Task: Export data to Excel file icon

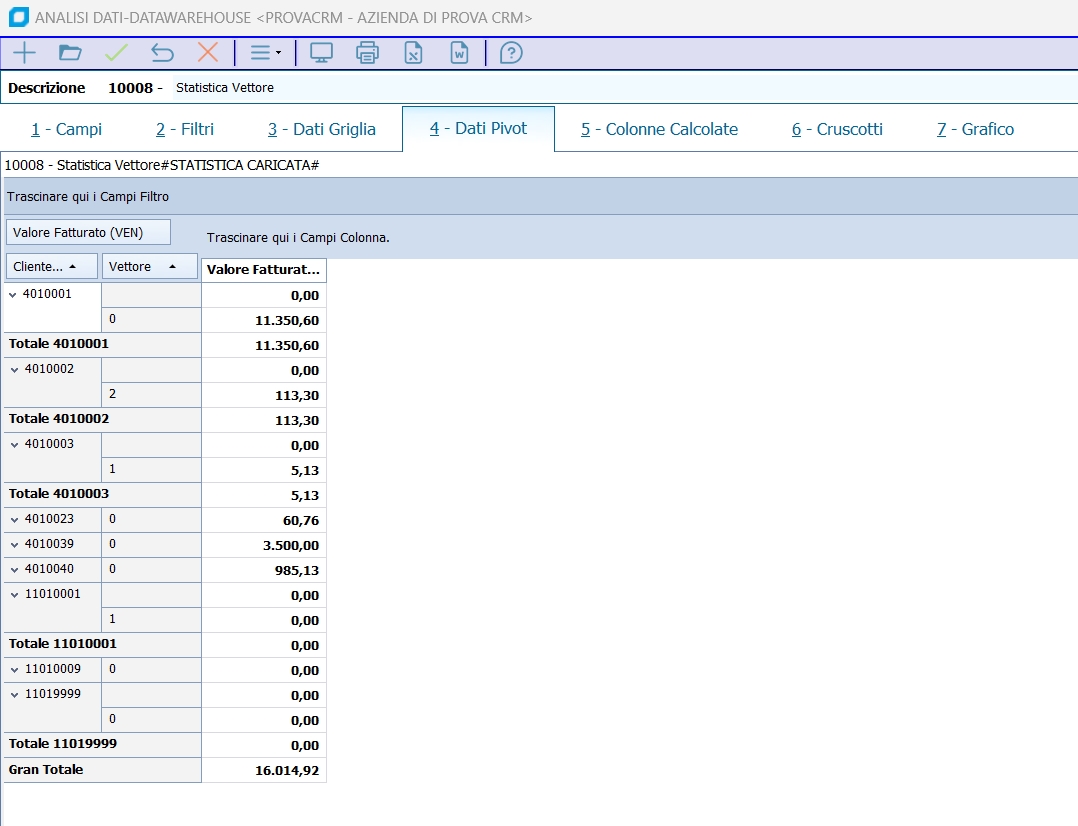Action: [x=413, y=53]
